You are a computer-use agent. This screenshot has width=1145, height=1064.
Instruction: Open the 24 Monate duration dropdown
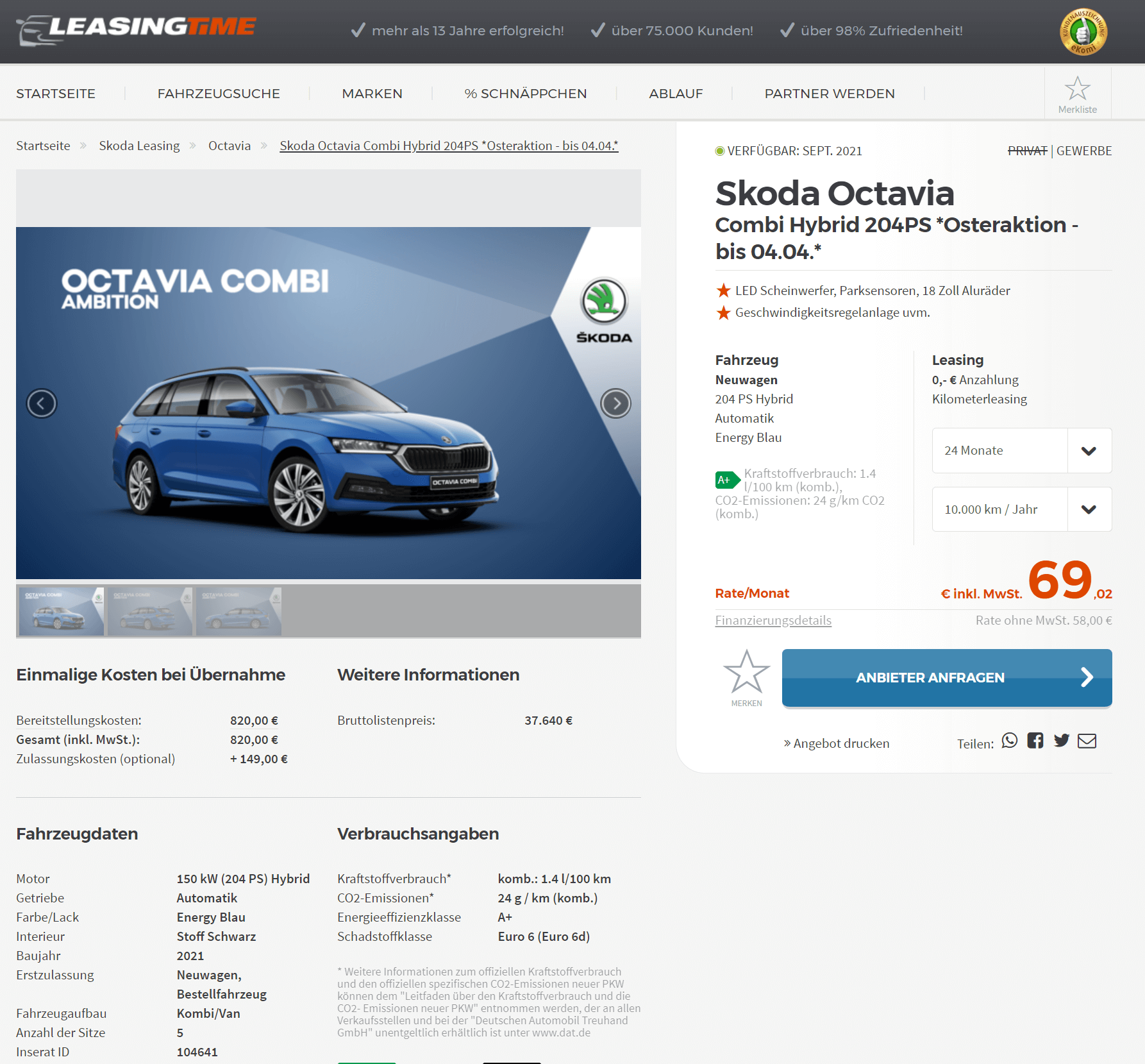pos(1022,451)
